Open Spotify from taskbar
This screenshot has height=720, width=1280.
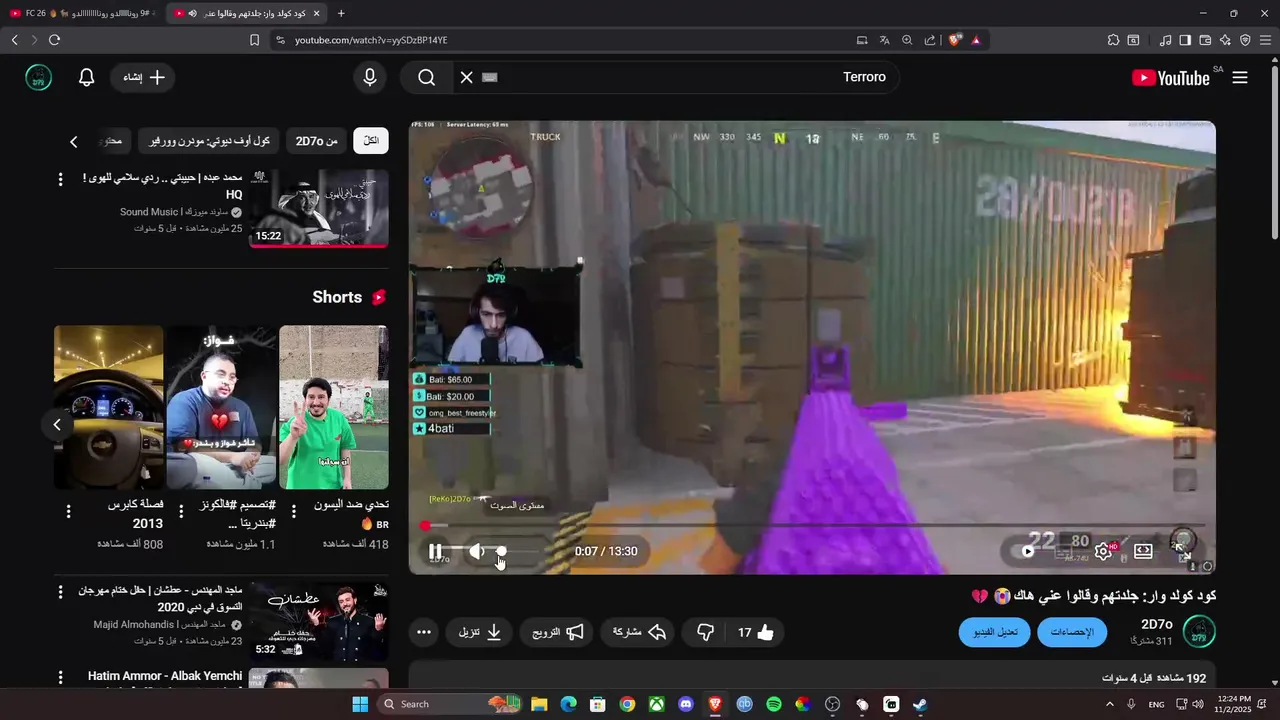773,704
